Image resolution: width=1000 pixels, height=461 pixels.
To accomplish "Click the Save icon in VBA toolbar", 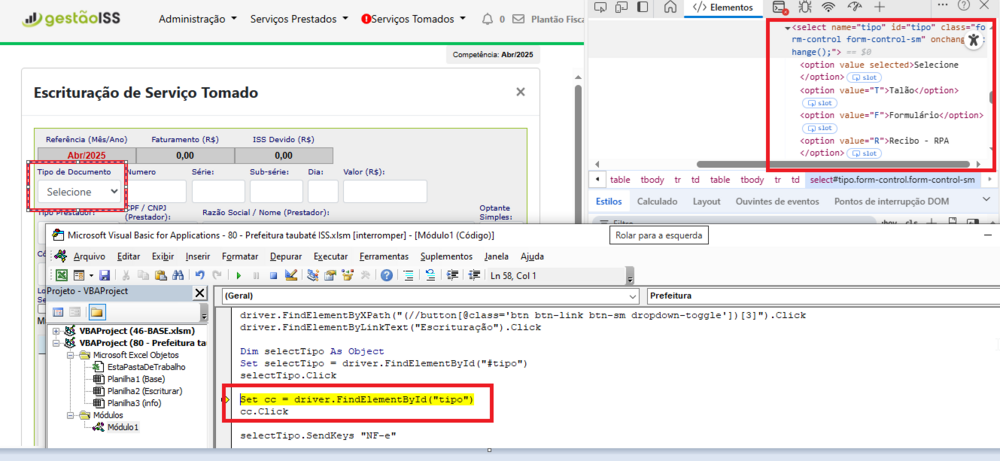I will point(103,275).
